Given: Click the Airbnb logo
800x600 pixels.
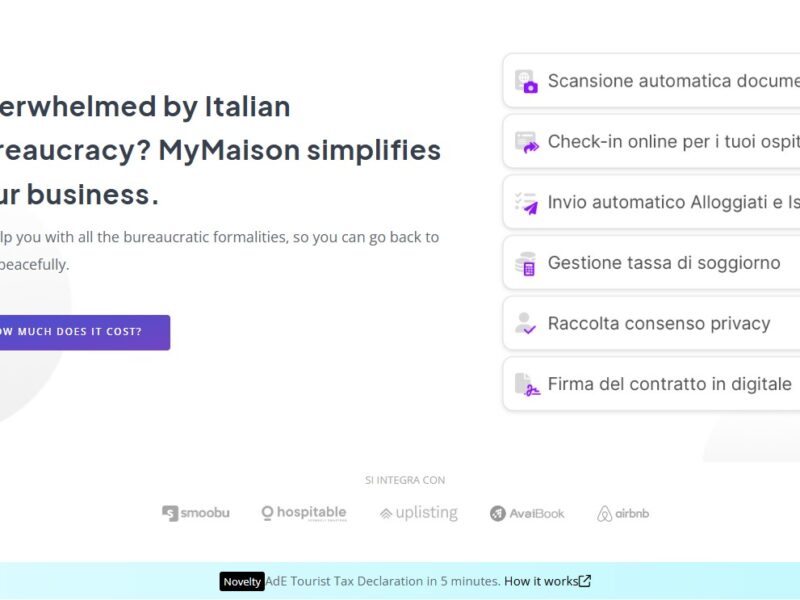Looking at the screenshot, I should 623,513.
